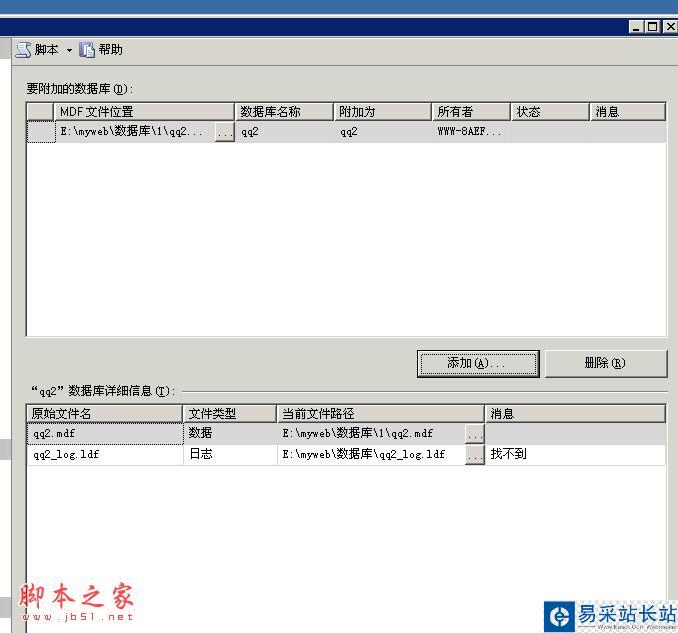Click the 状态 column header
Viewport: 678px width, 633px height.
550,112
